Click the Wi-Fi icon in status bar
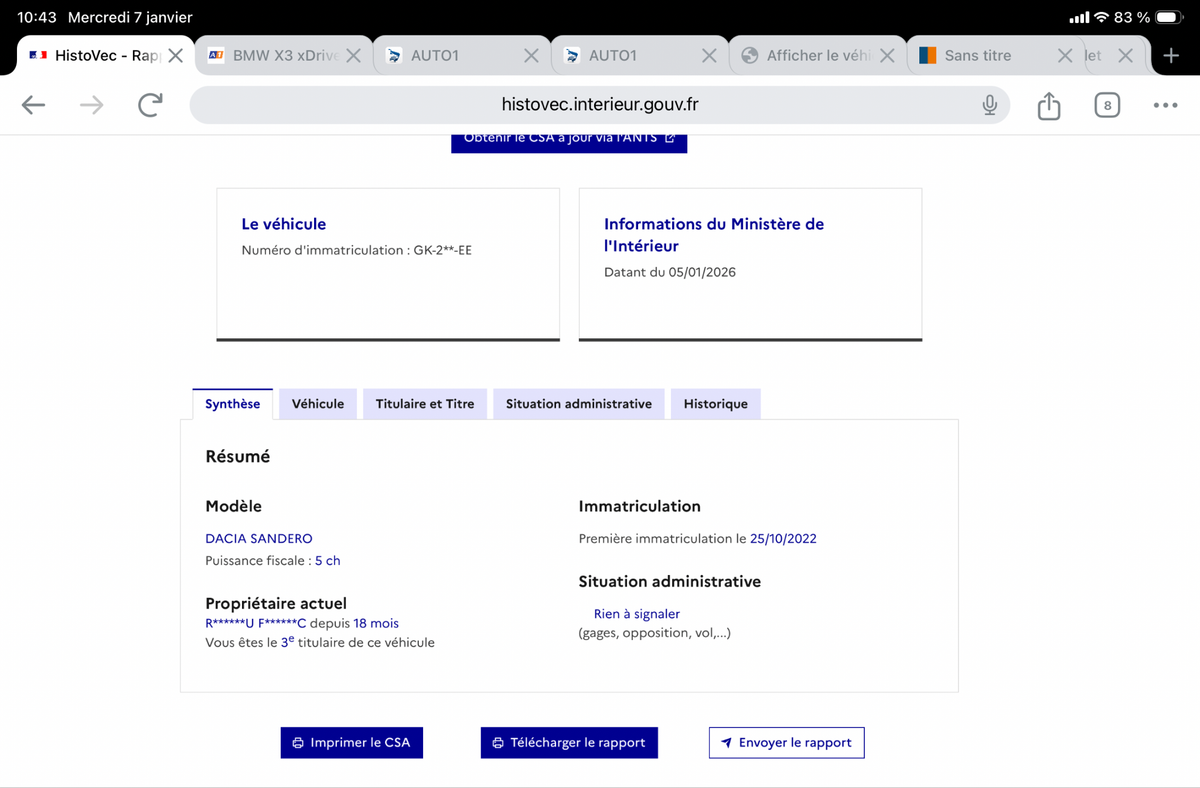The image size is (1200, 788). pos(1101,18)
